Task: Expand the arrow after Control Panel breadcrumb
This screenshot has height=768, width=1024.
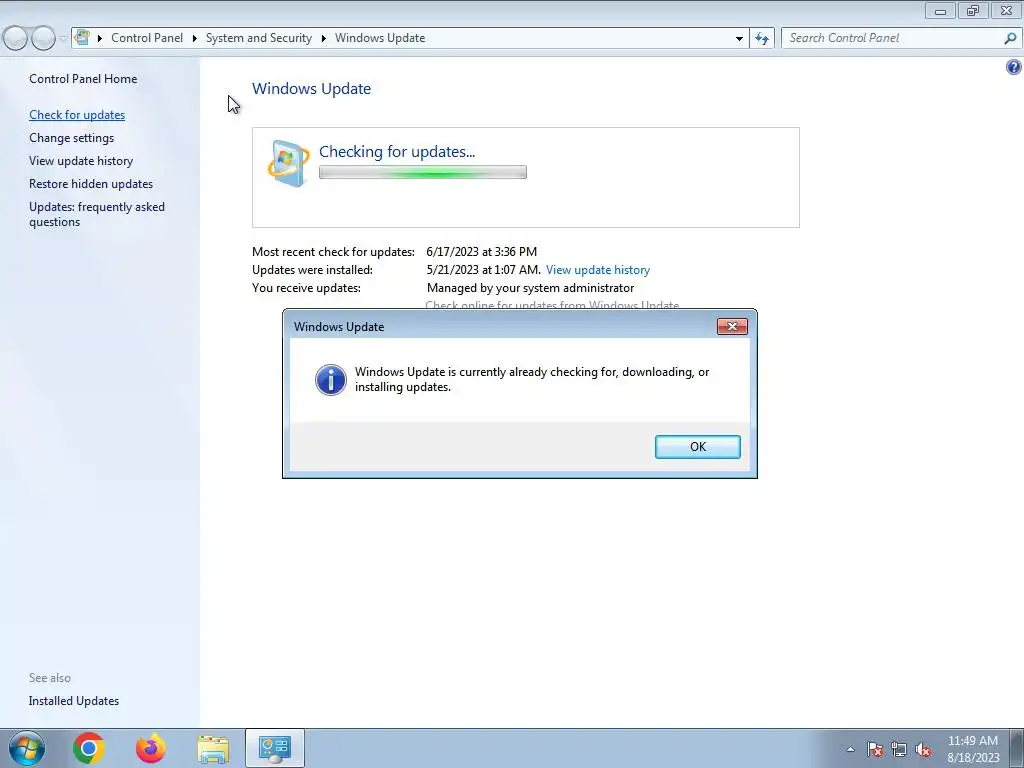Action: coord(195,38)
